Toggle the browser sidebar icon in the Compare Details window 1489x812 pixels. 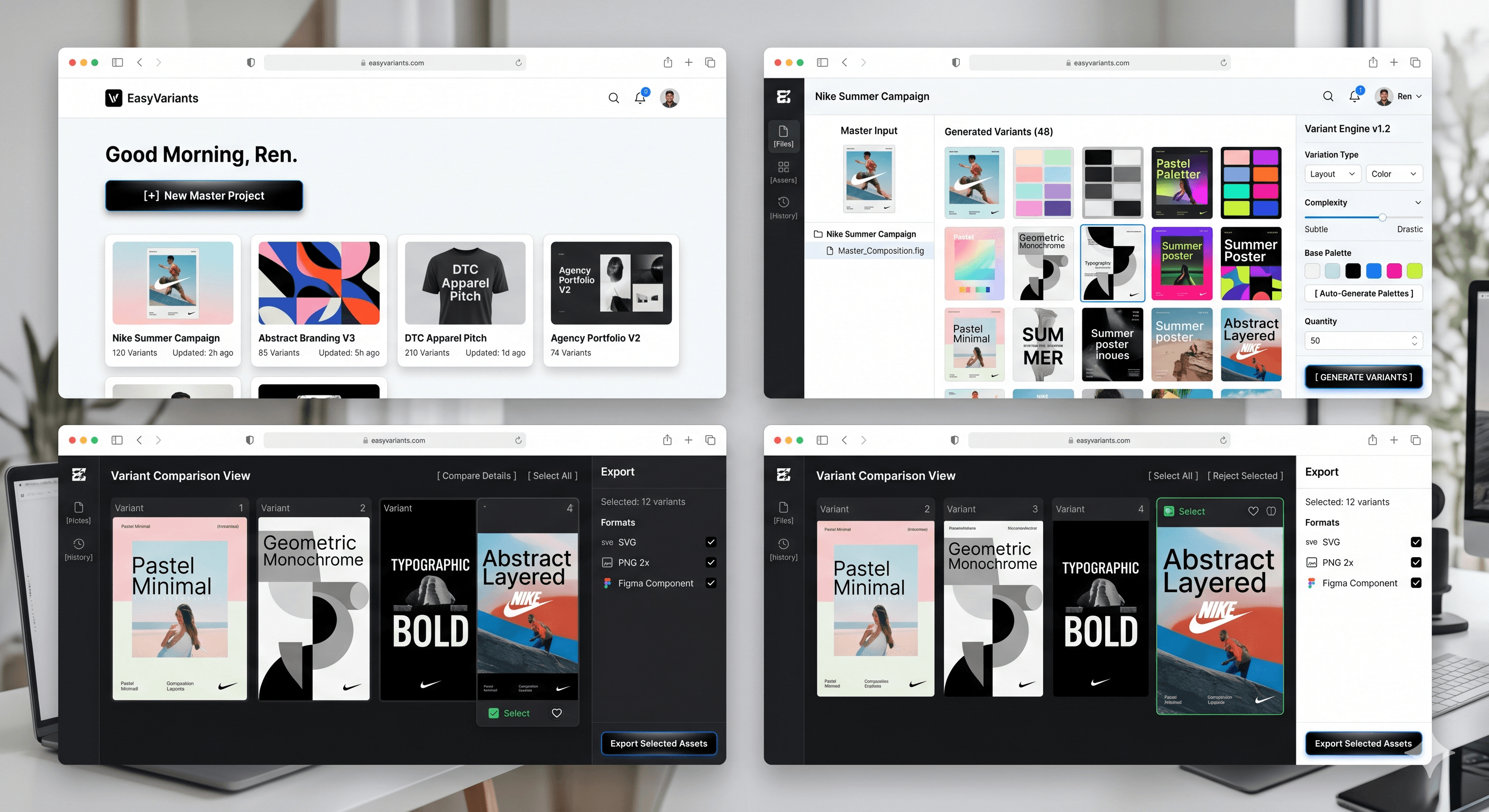click(x=117, y=440)
